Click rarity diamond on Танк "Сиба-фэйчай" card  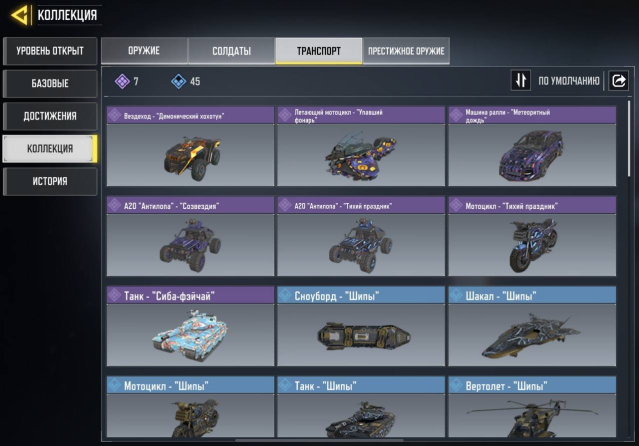click(115, 295)
